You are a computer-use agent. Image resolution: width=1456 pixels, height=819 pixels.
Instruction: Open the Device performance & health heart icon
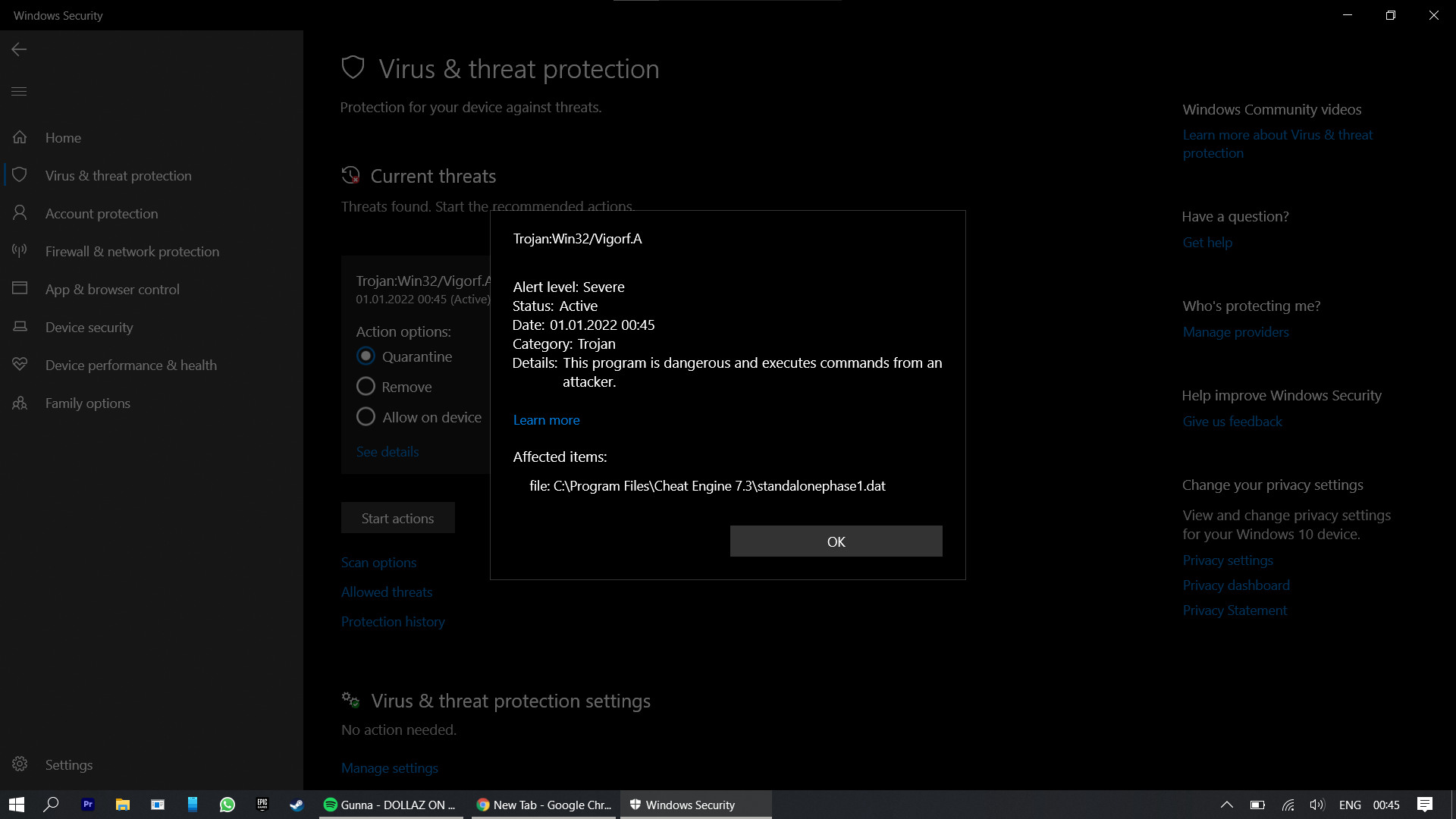coord(20,365)
